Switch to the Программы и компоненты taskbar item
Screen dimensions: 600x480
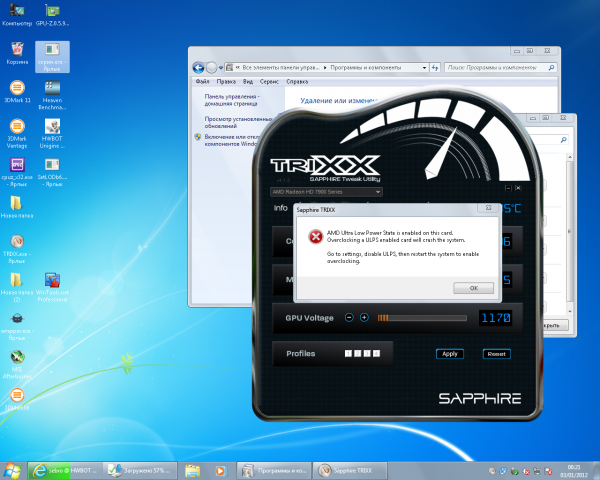[x=274, y=470]
